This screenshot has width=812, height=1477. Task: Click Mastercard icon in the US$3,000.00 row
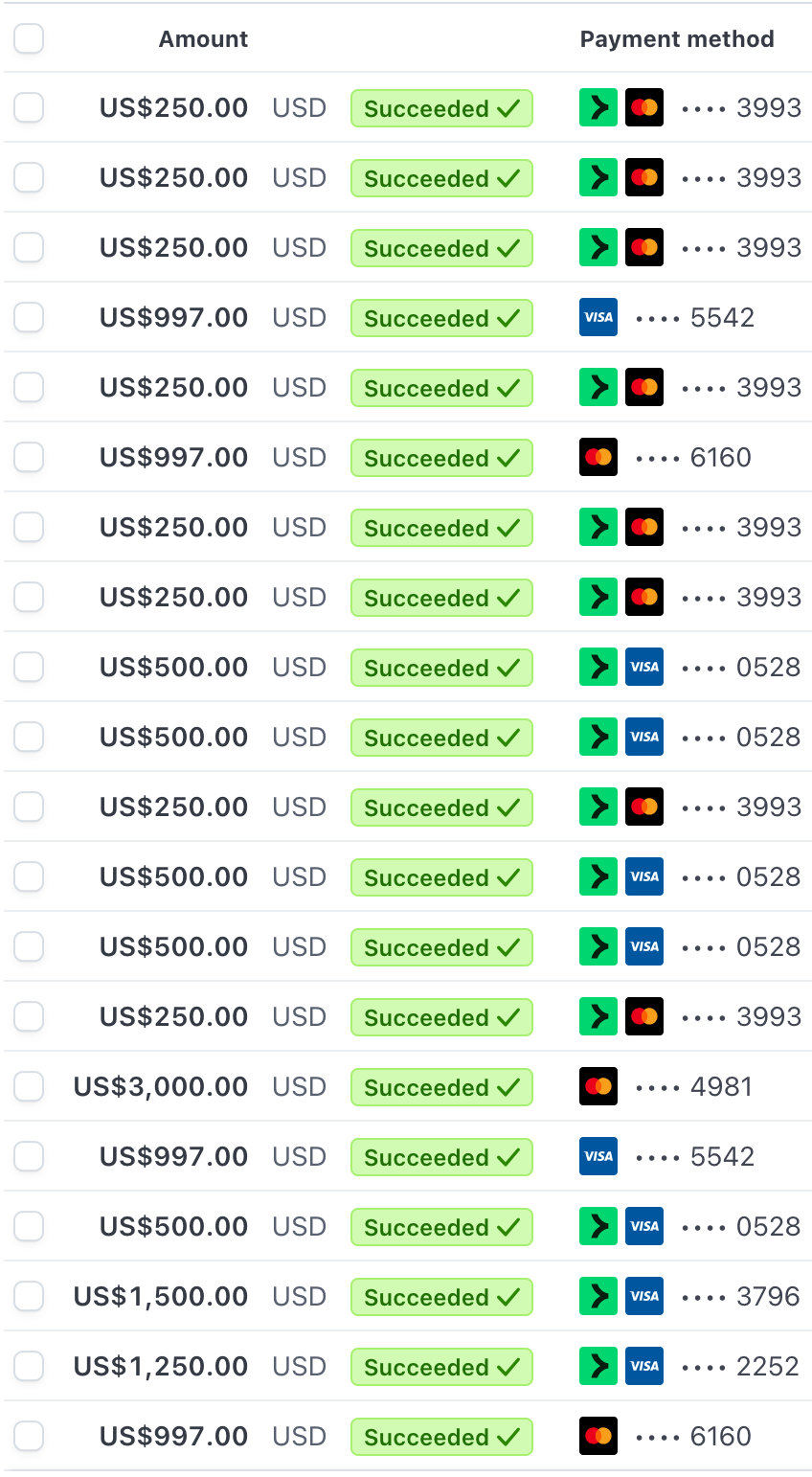click(598, 1086)
